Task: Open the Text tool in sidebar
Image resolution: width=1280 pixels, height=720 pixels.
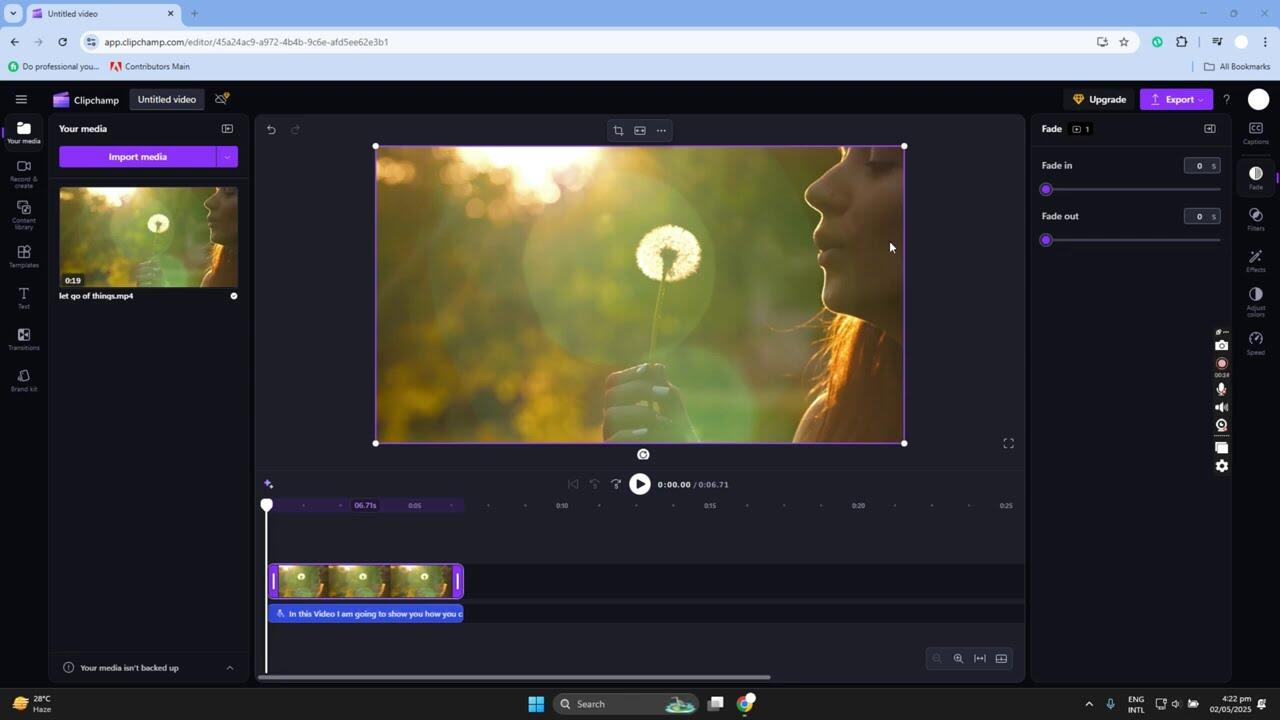Action: (x=24, y=297)
